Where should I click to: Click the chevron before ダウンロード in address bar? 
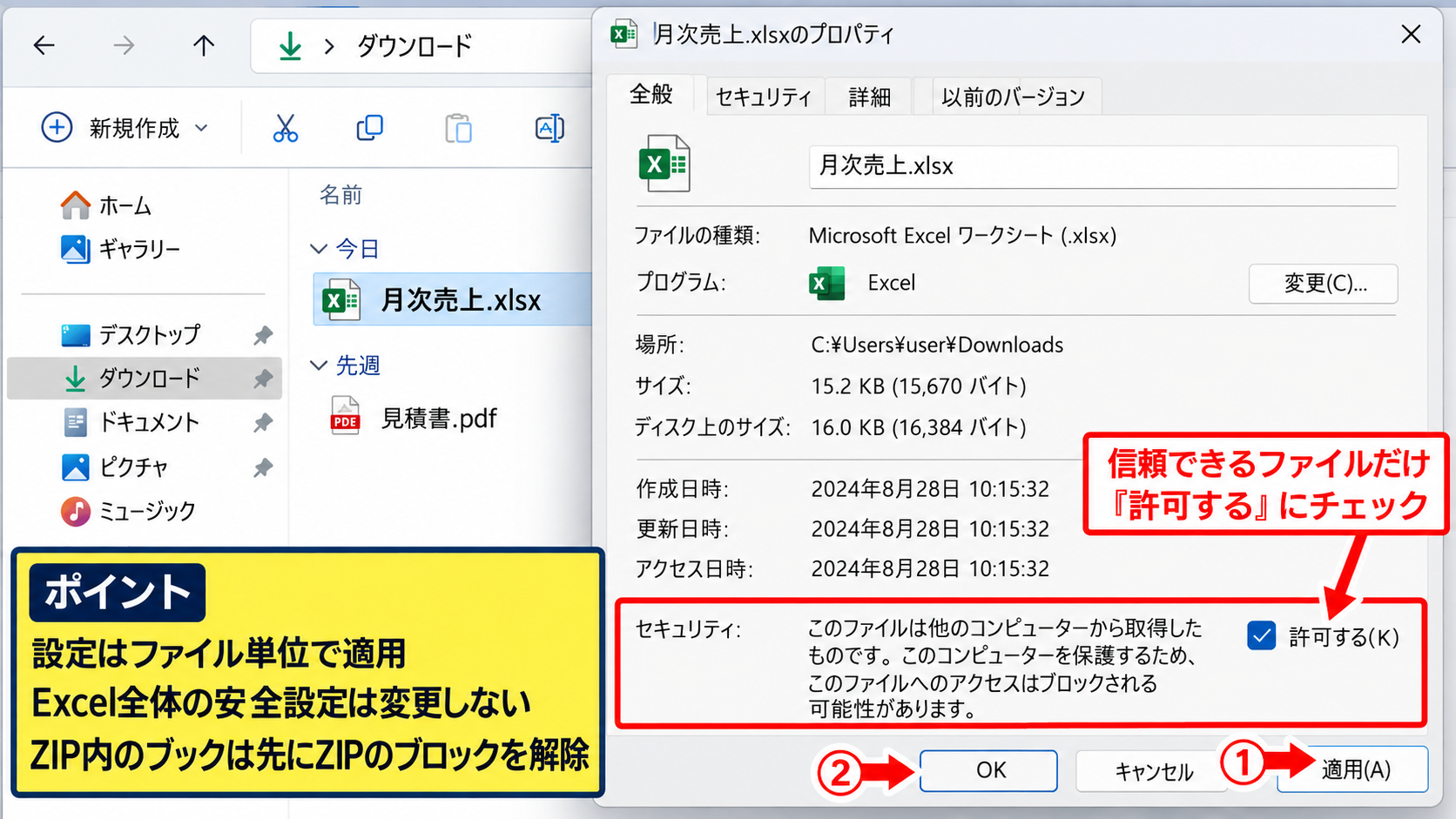tap(329, 46)
